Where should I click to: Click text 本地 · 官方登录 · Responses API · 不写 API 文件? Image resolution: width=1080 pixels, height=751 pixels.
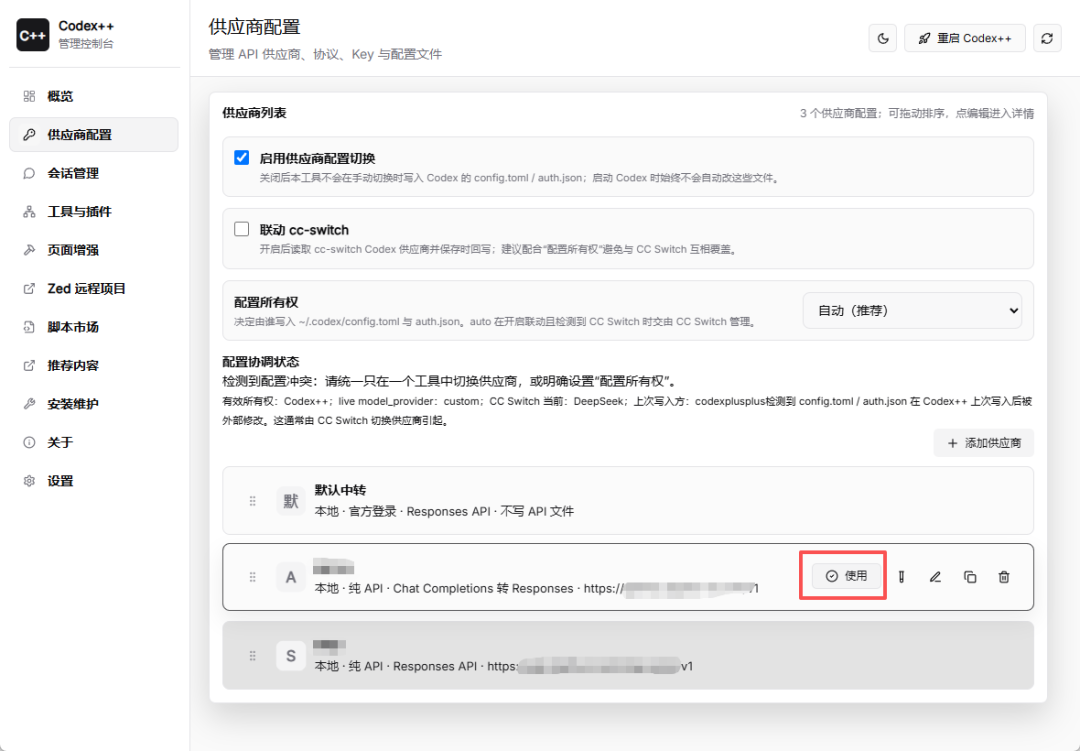(444, 511)
